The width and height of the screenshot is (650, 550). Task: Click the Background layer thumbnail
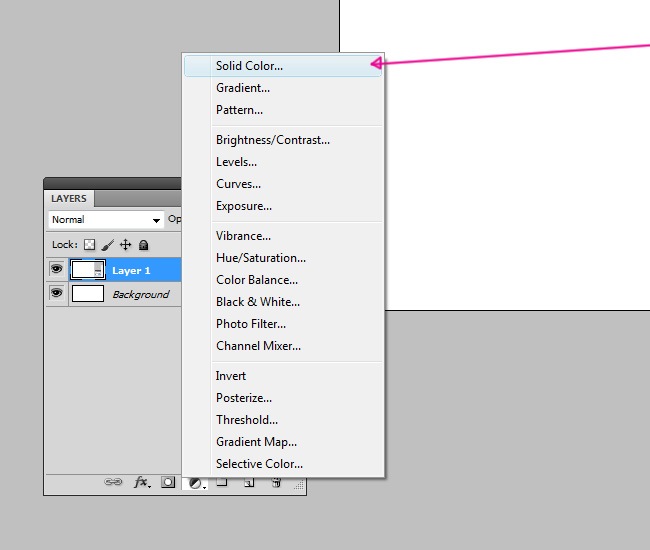coord(88,294)
